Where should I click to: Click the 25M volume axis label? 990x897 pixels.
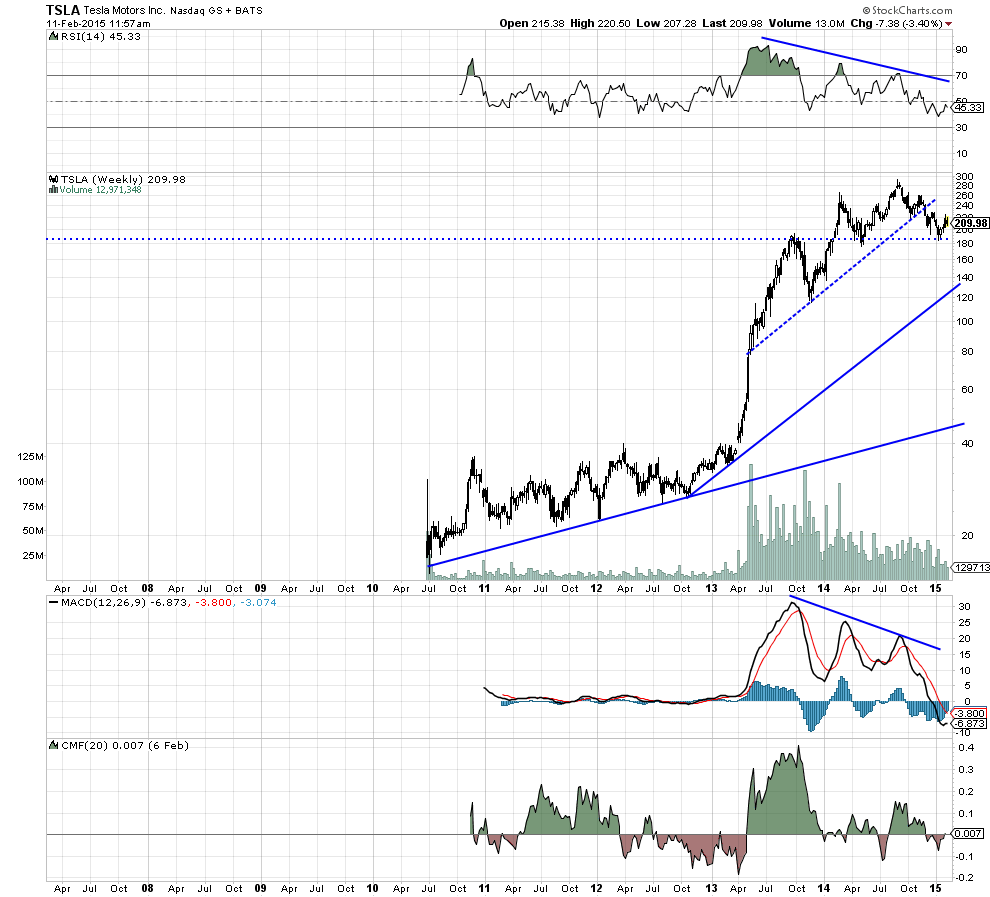coord(33,555)
